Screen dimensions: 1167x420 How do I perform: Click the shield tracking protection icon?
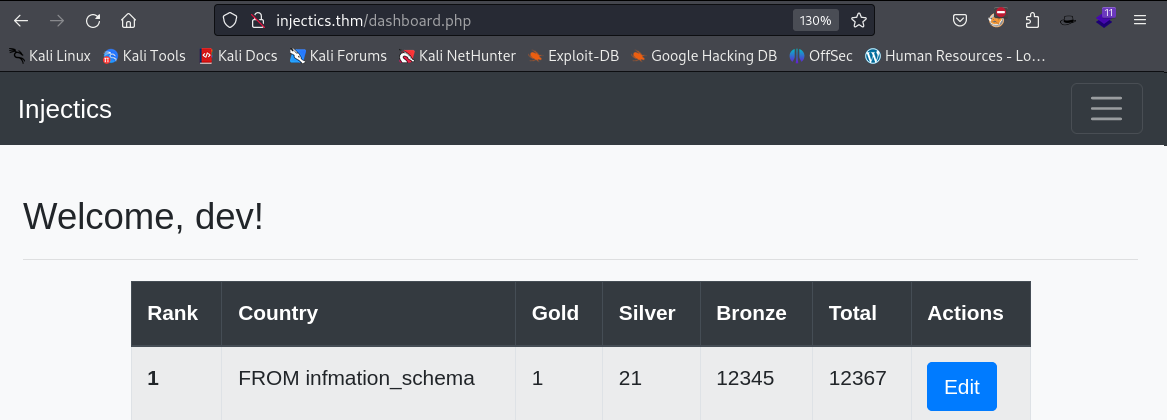230,20
